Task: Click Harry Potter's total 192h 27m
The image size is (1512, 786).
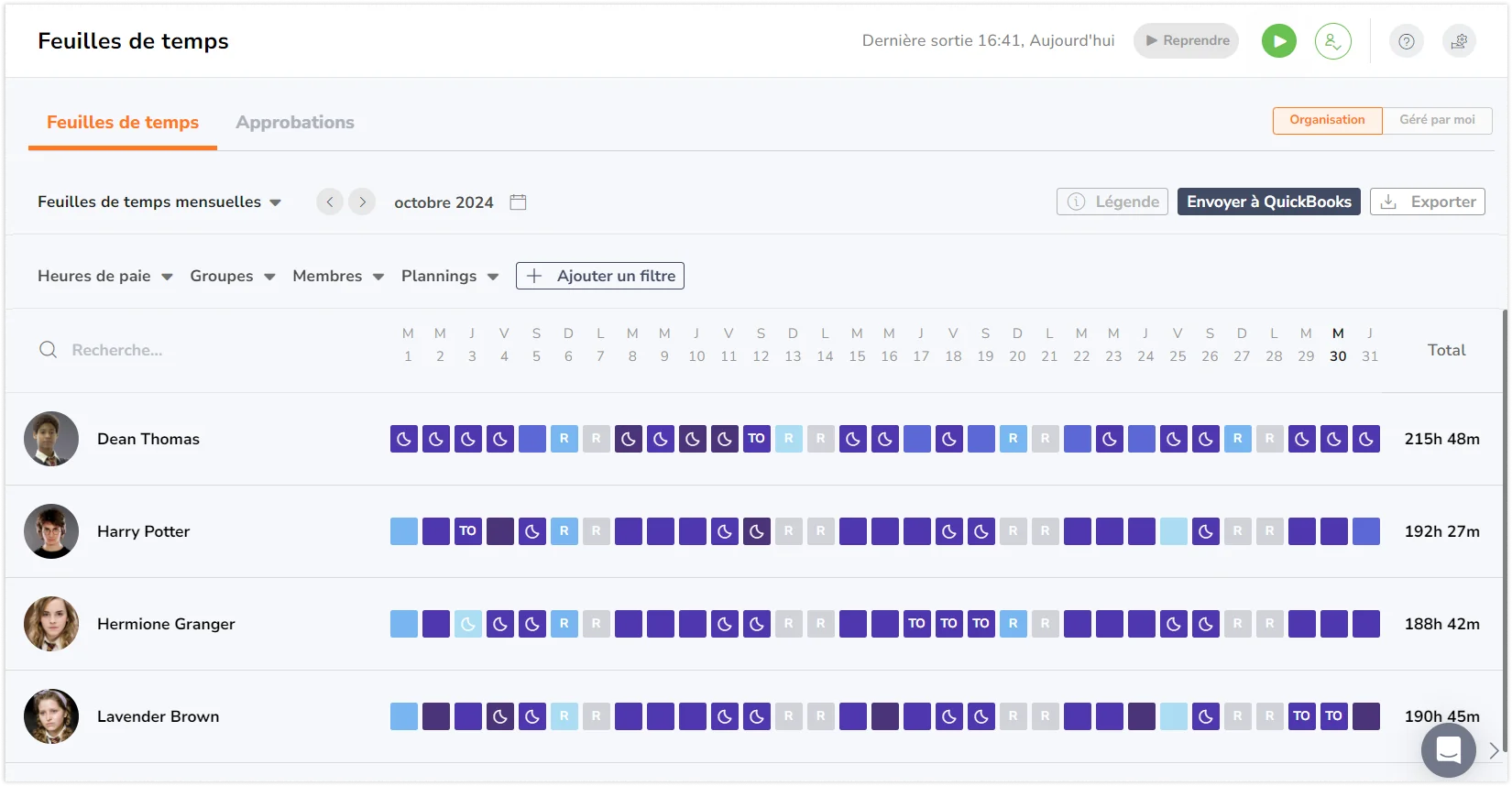Action: [x=1442, y=531]
